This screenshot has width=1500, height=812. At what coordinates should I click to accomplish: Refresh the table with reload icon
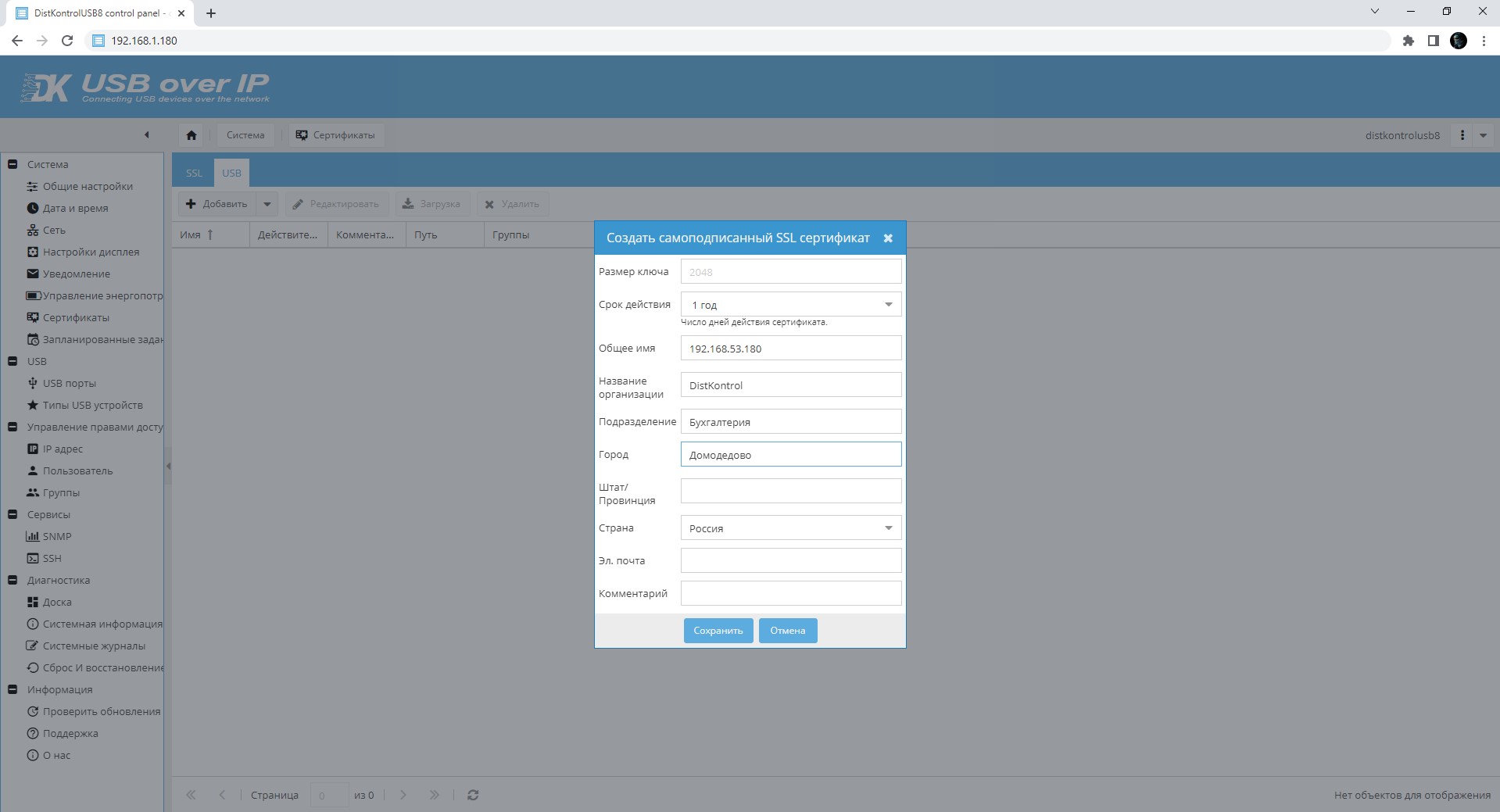[x=473, y=795]
